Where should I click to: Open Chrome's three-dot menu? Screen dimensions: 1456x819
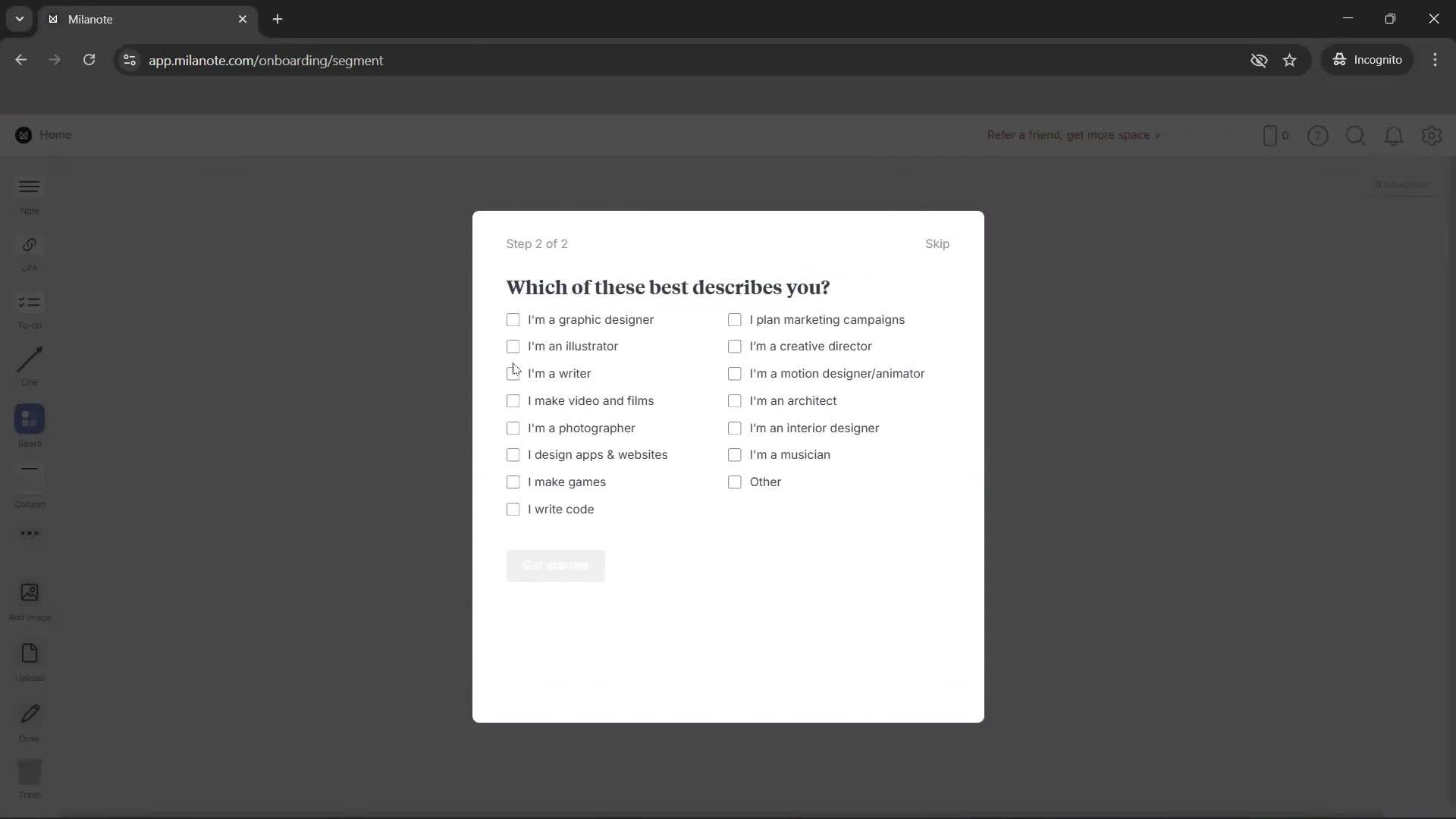point(1436,60)
